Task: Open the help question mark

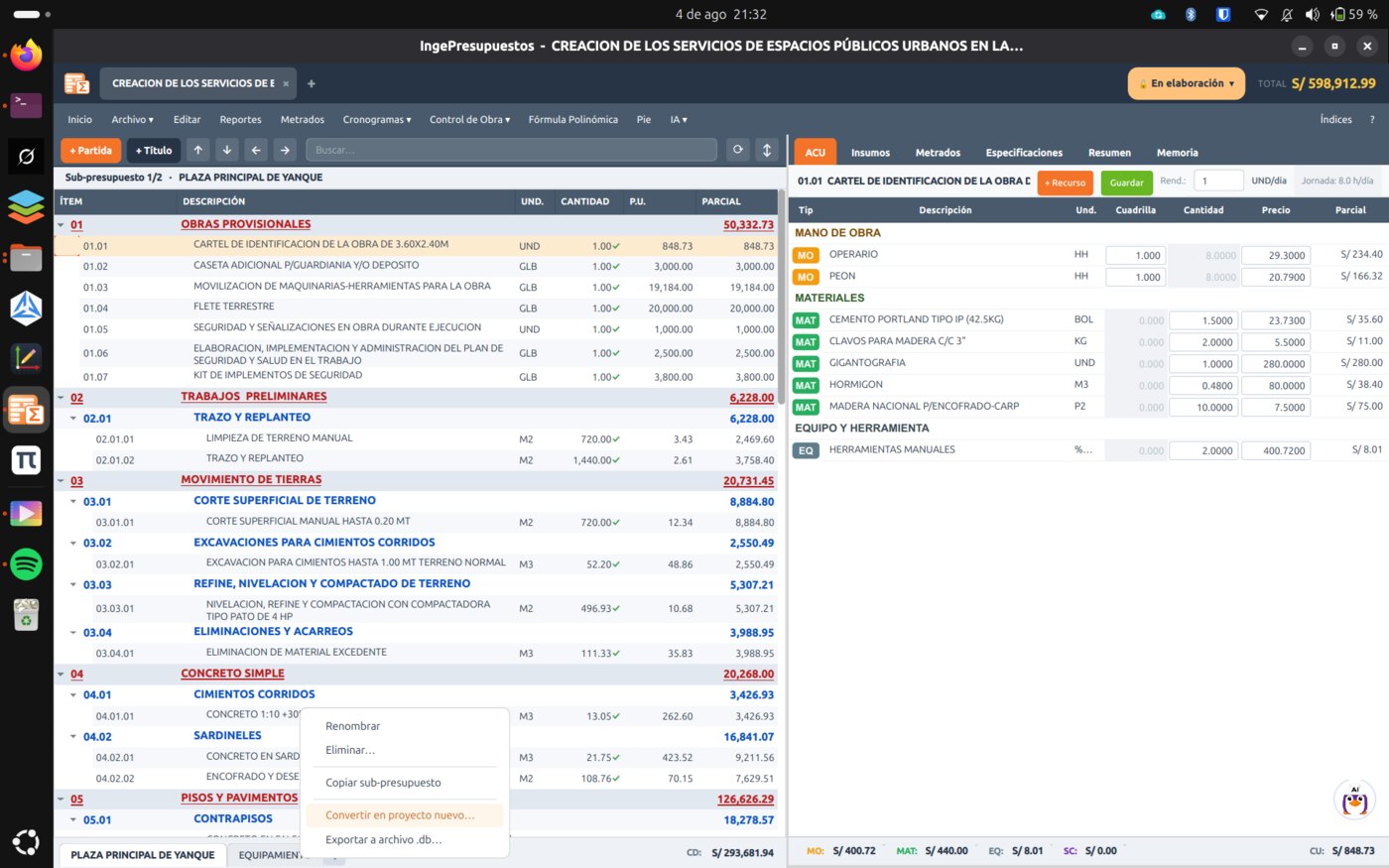Action: (1372, 119)
